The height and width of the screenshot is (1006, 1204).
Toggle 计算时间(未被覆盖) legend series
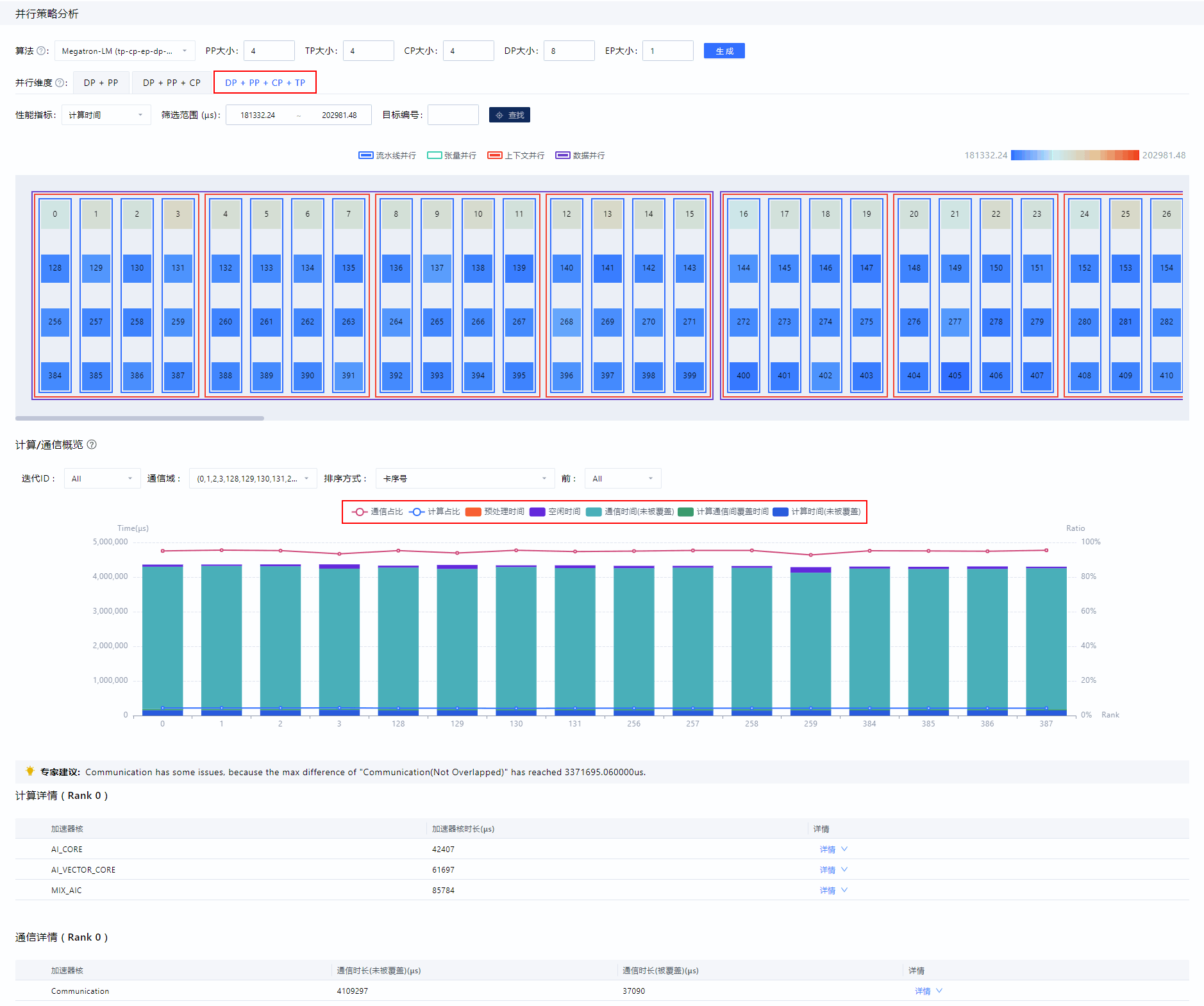pos(817,512)
